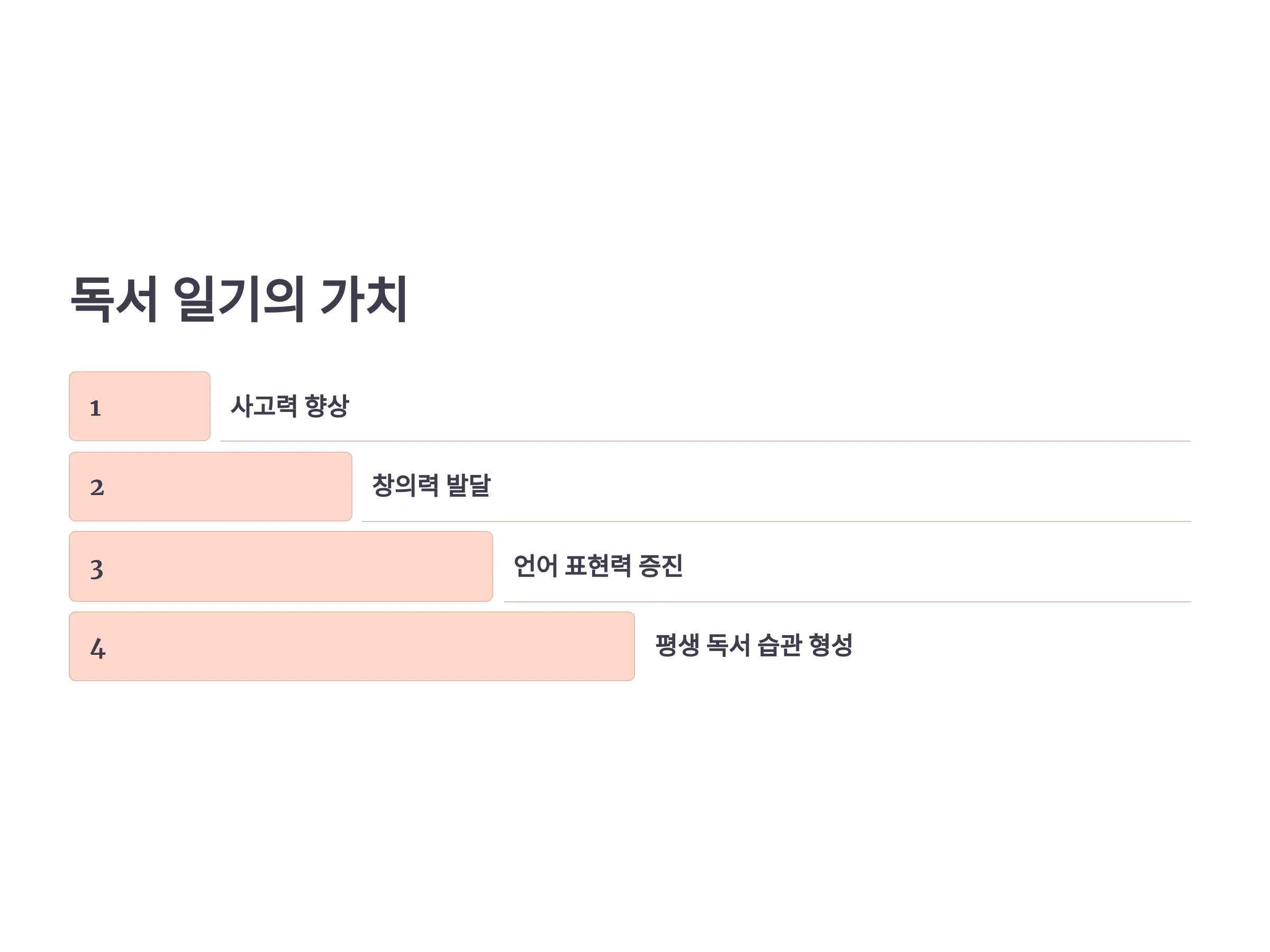Click the 언어 표현력 증진 text label
This screenshot has width=1270, height=952.
click(x=597, y=566)
